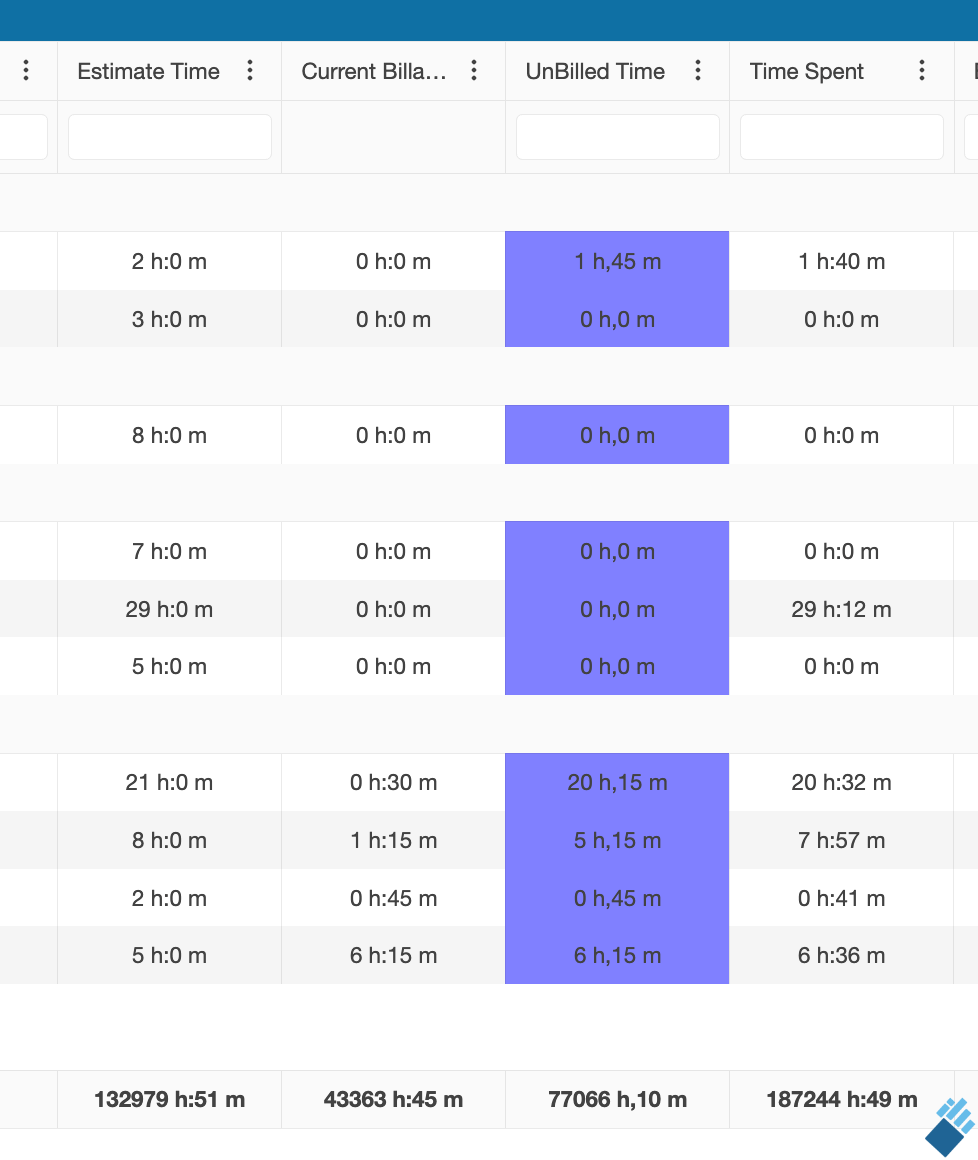Sort by UnBilled Time column header
Image resolution: width=978 pixels, height=1160 pixels.
click(x=595, y=72)
